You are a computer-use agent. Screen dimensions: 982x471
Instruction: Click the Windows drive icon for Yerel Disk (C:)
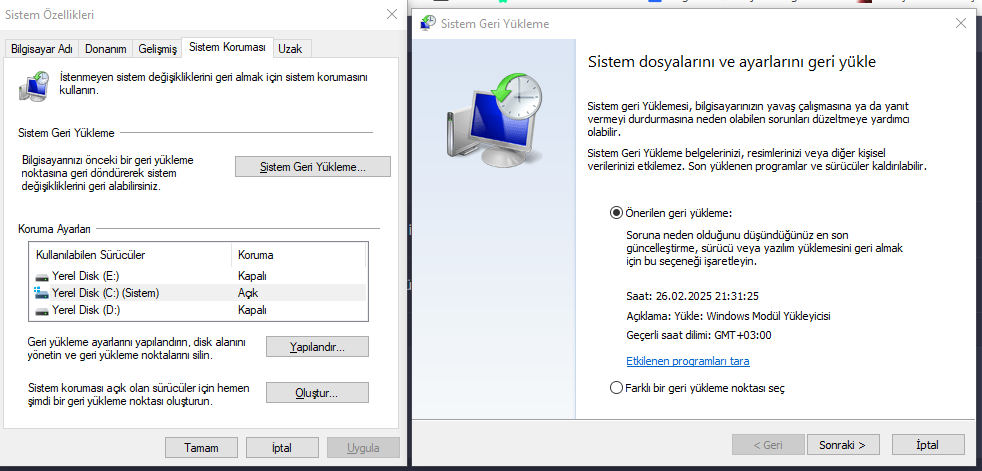coord(42,292)
